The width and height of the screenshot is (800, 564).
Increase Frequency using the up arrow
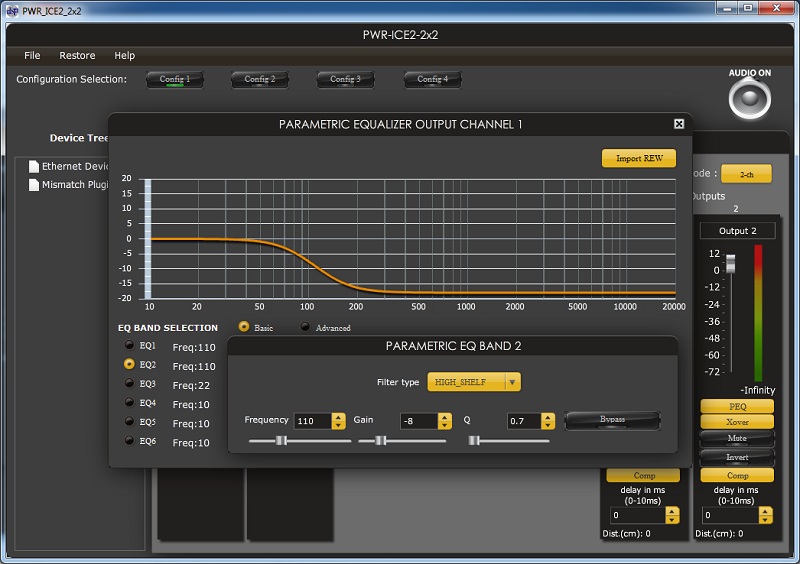338,417
